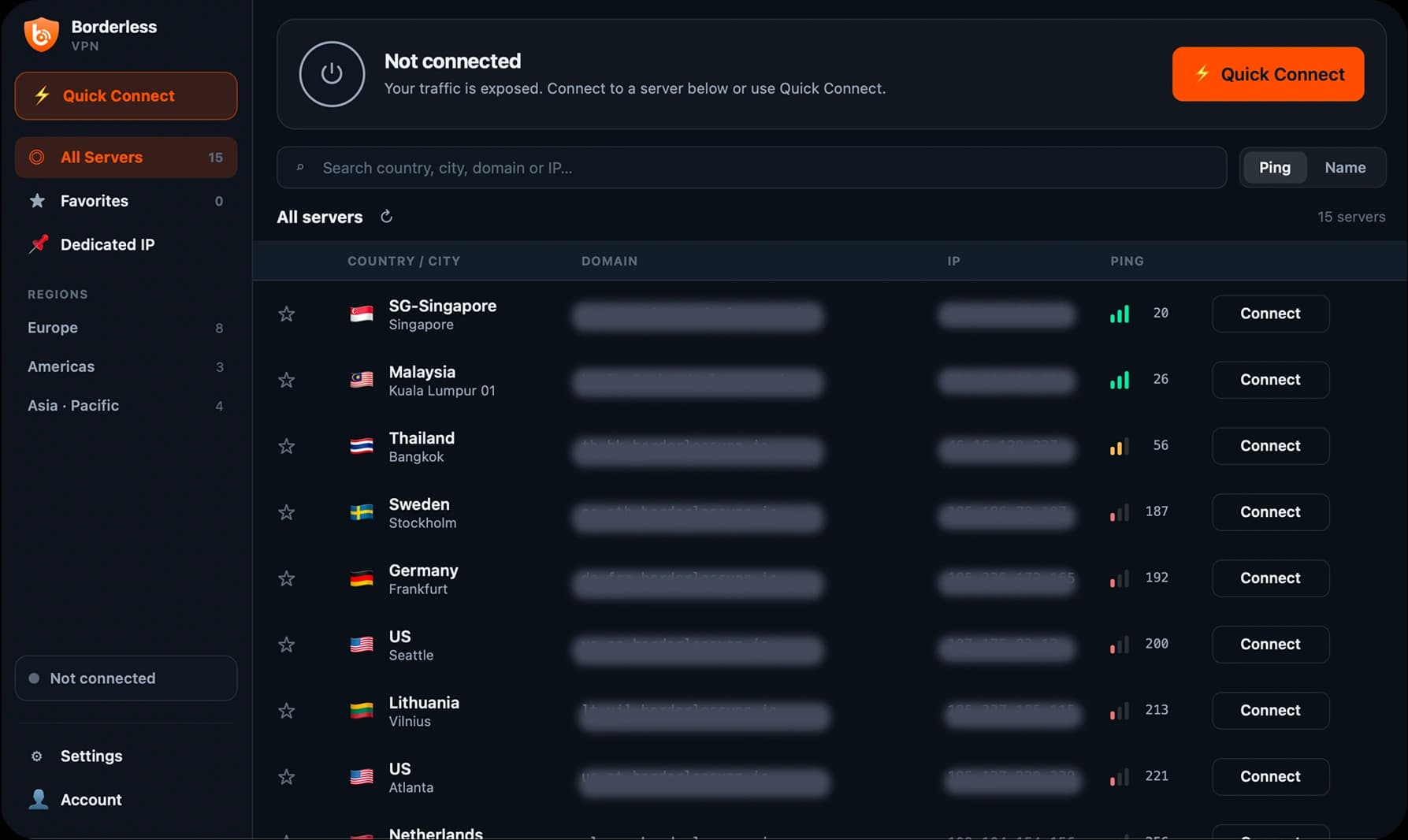Image resolution: width=1408 pixels, height=840 pixels.
Task: Click the server search input field
Action: (752, 168)
